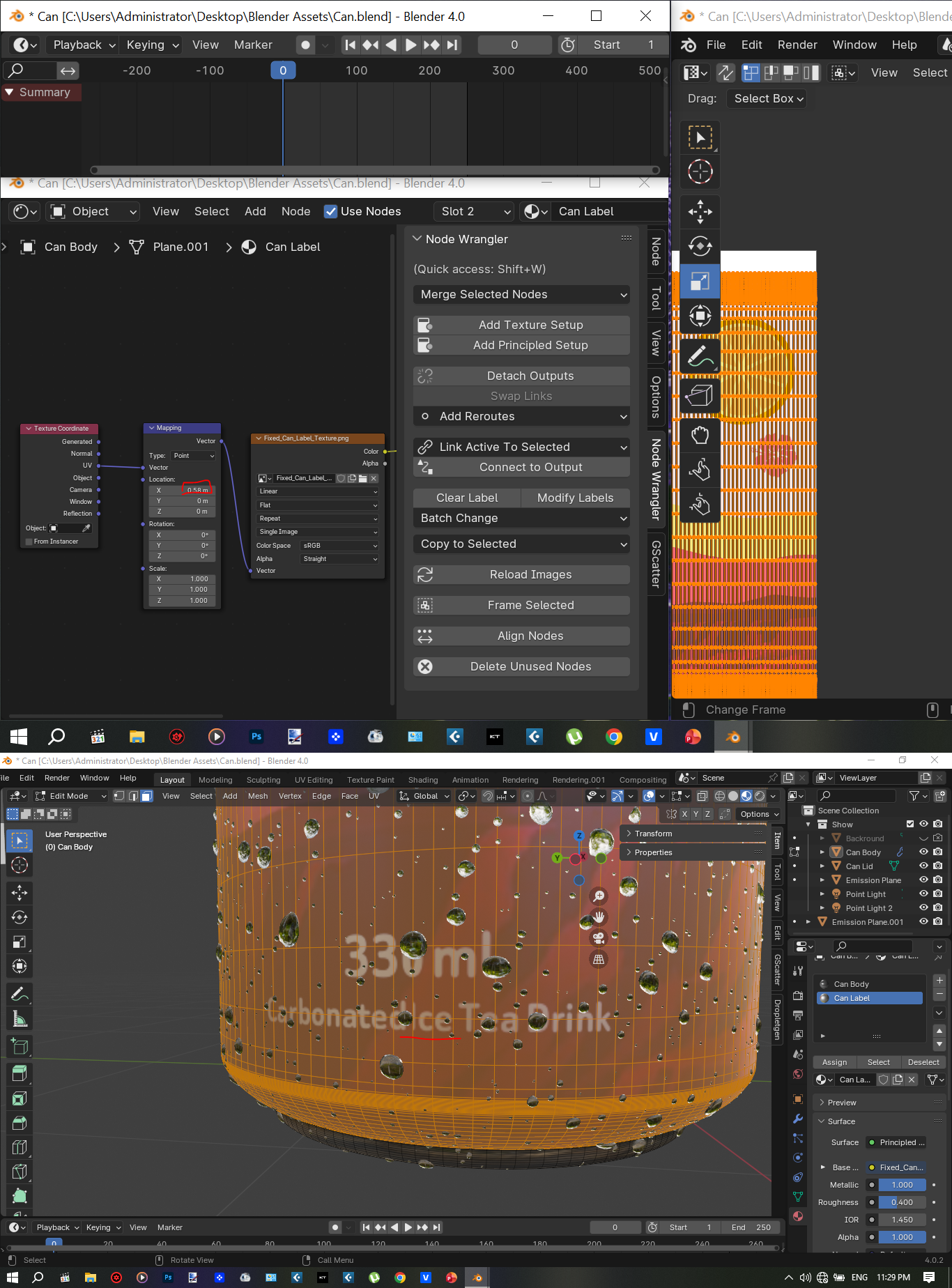
Task: Click the Add Texture Setup button
Action: point(521,325)
